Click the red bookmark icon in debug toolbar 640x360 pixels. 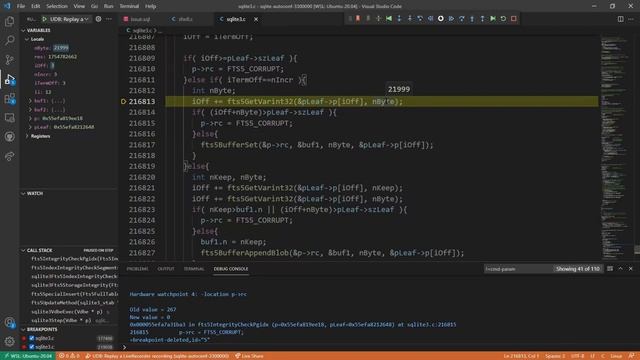(x=358, y=19)
